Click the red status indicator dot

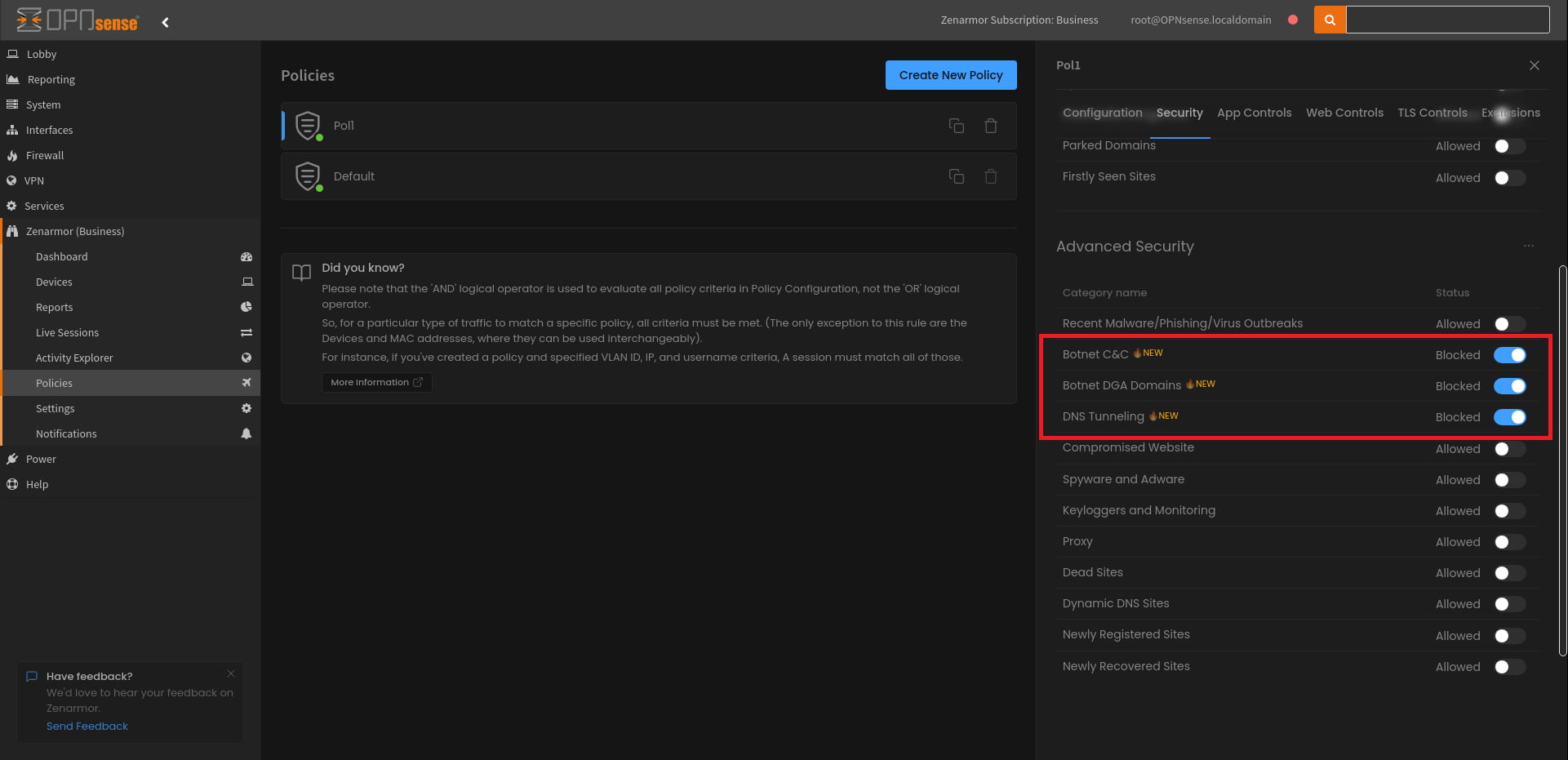(1293, 20)
